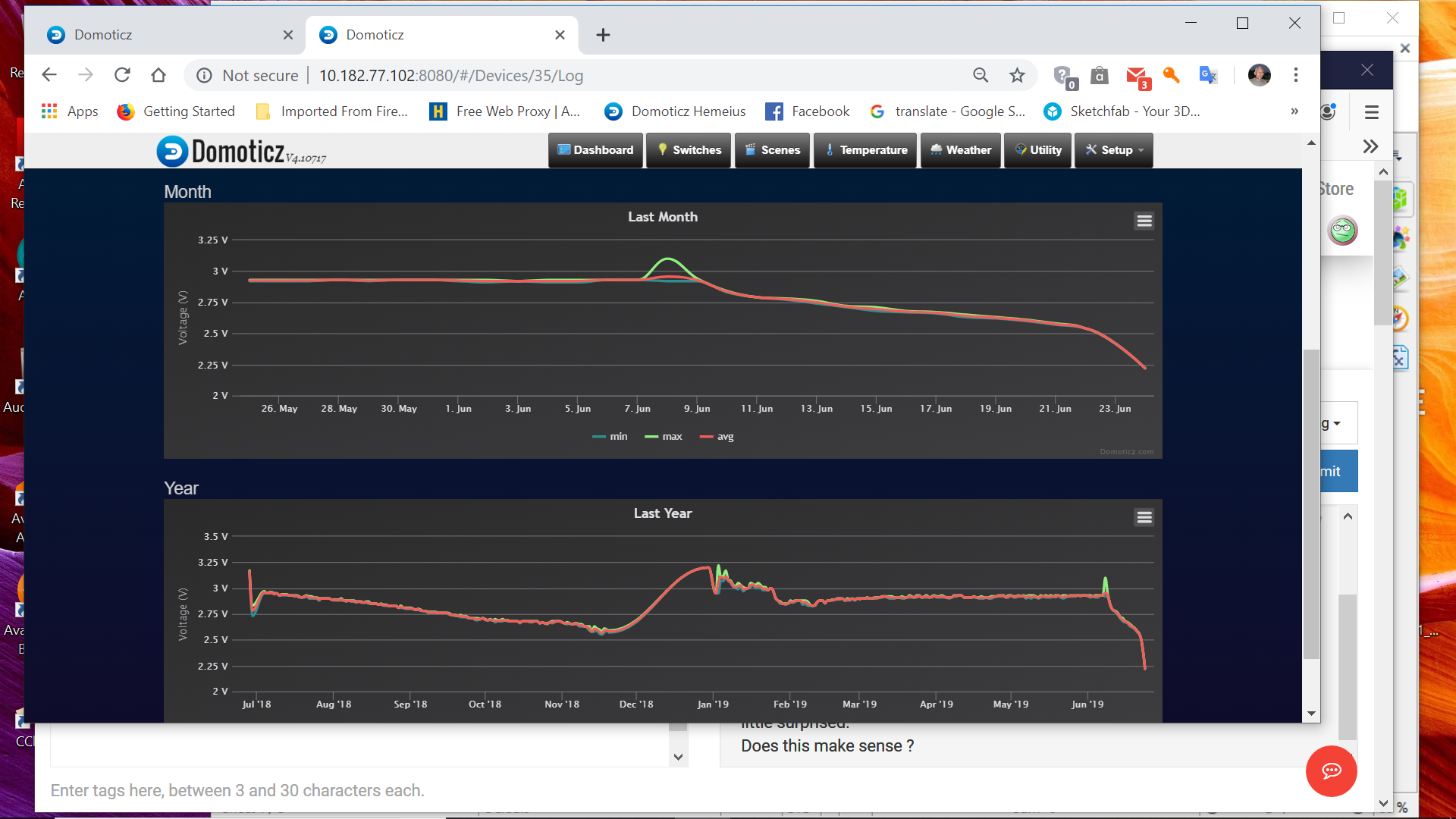Go to the Dashboard page

pos(595,150)
